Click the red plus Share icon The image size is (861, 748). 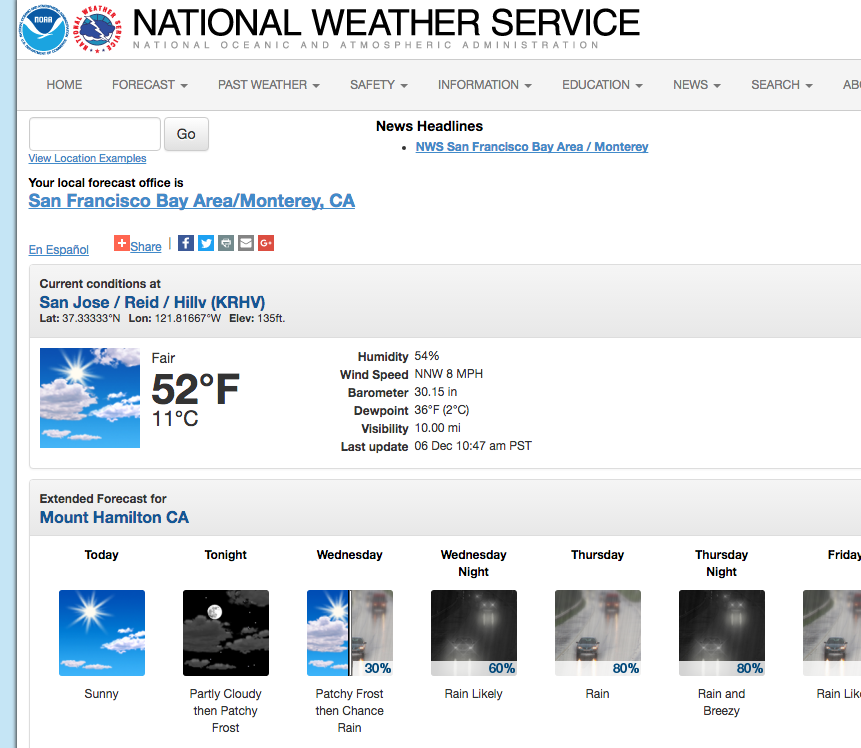pos(122,243)
